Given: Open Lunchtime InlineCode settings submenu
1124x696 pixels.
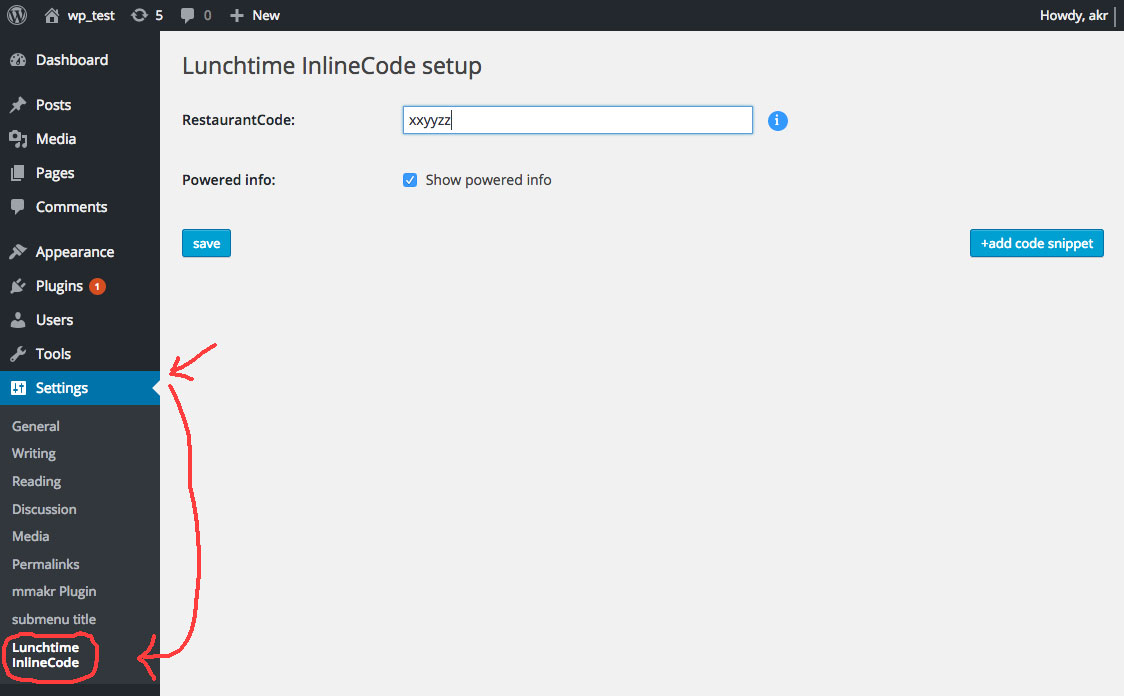Looking at the screenshot, I should click(x=46, y=655).
